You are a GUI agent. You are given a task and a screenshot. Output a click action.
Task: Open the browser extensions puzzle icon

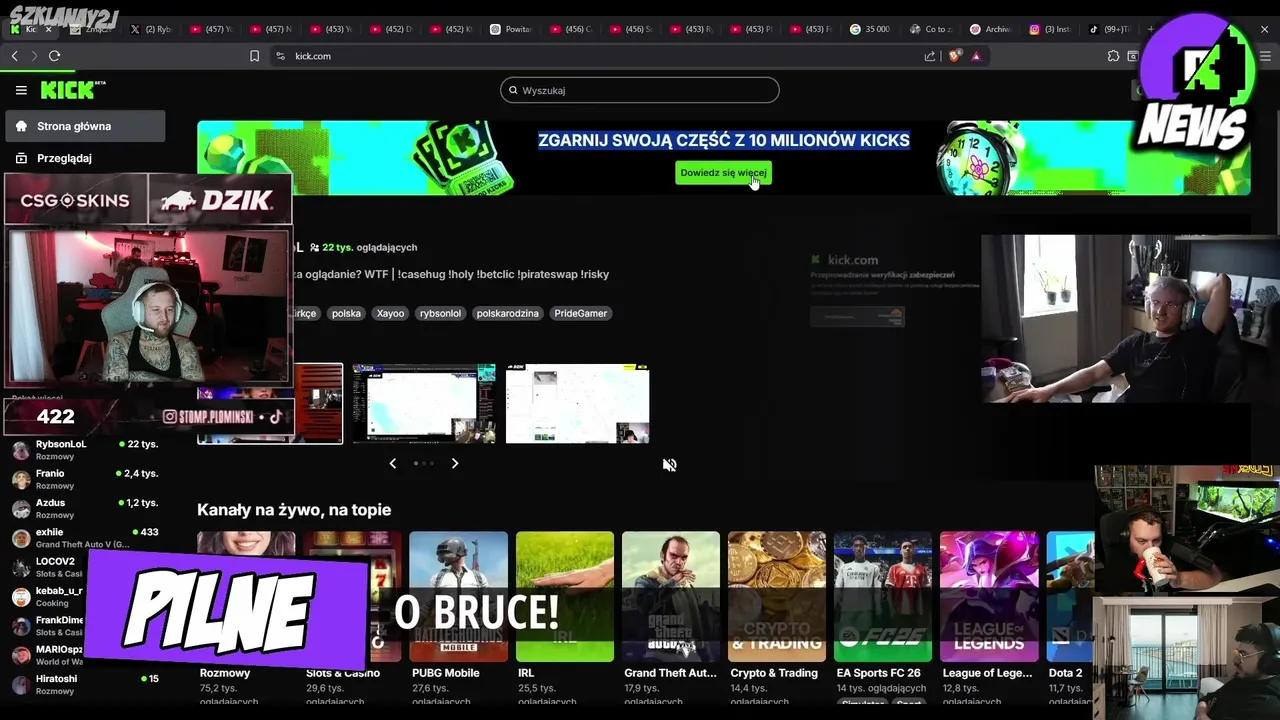1113,56
